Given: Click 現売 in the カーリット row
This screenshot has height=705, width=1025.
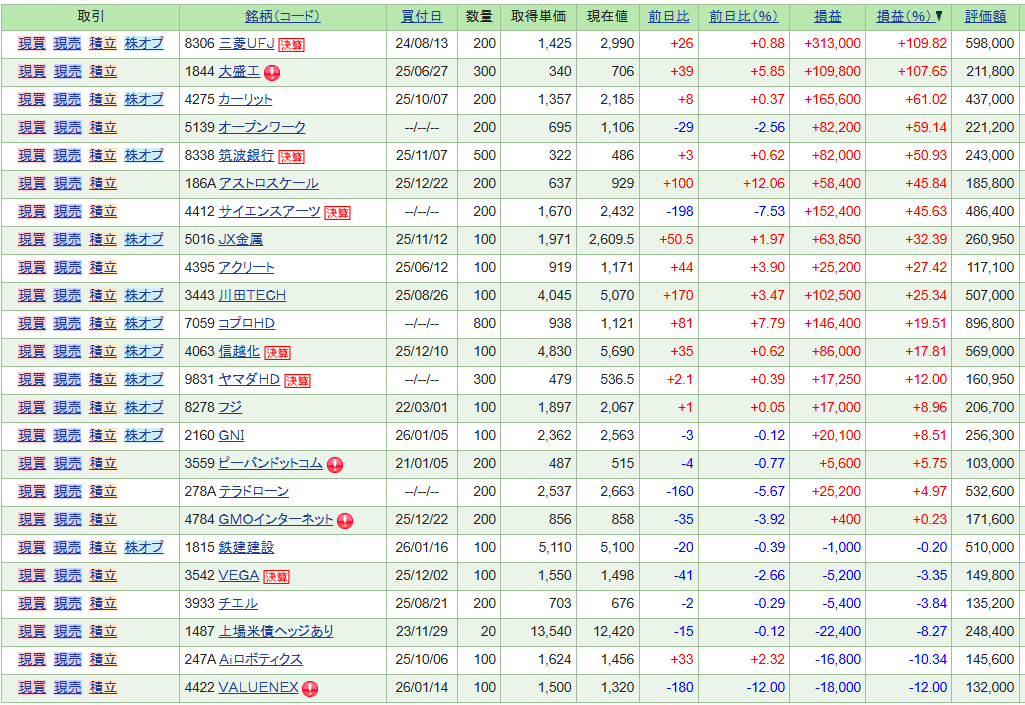Looking at the screenshot, I should coord(67,100).
